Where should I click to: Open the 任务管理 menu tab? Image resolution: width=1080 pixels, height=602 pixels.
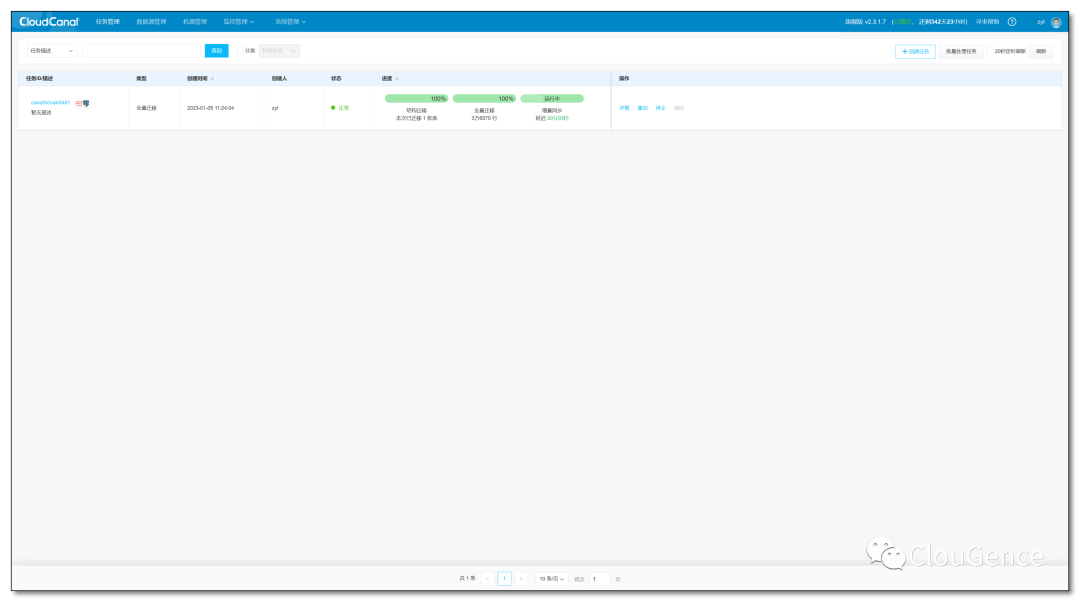[107, 22]
